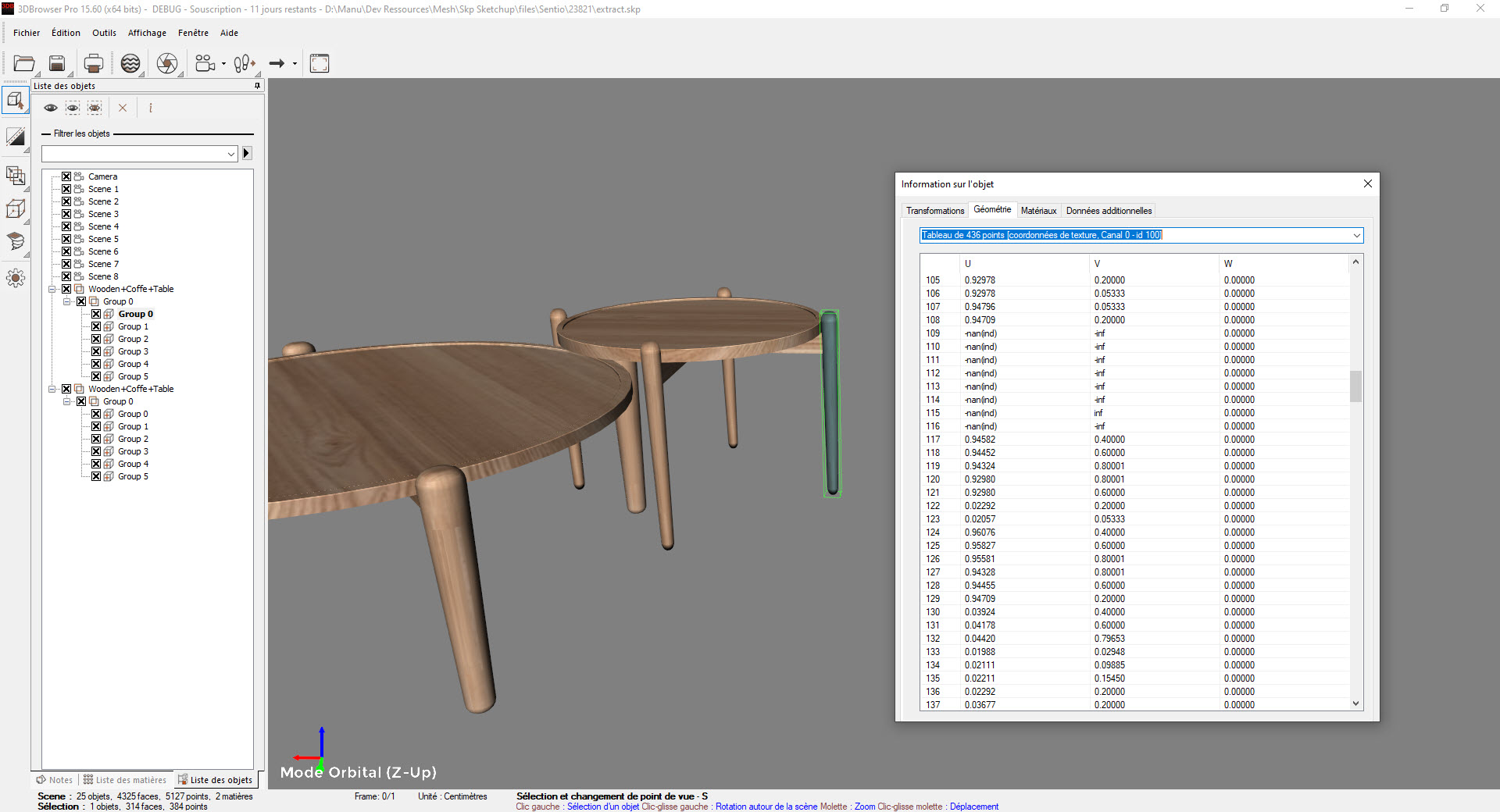Click the red X delete icon in object list
The height and width of the screenshot is (812, 1500).
pyautogui.click(x=123, y=108)
